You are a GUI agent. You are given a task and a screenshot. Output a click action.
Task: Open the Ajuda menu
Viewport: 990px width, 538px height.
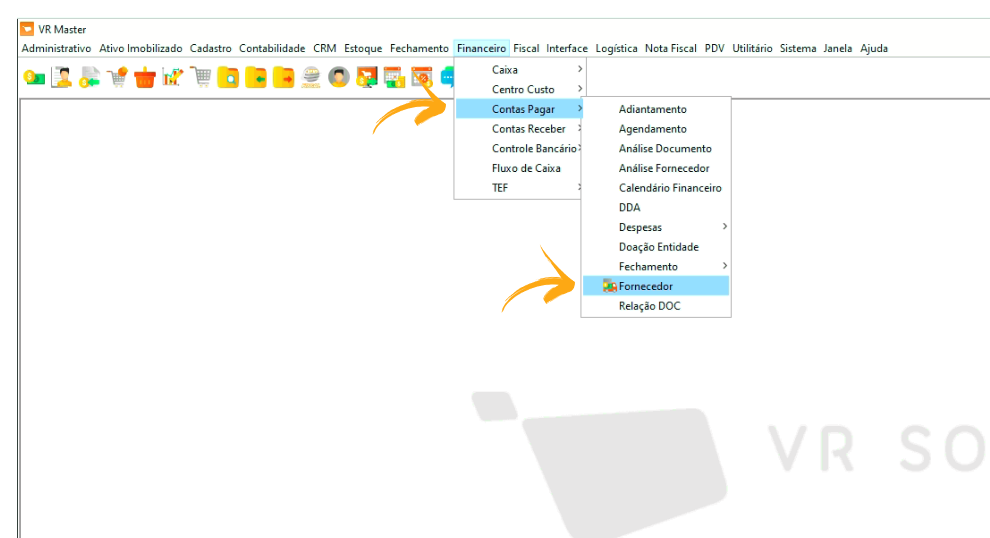tap(874, 48)
